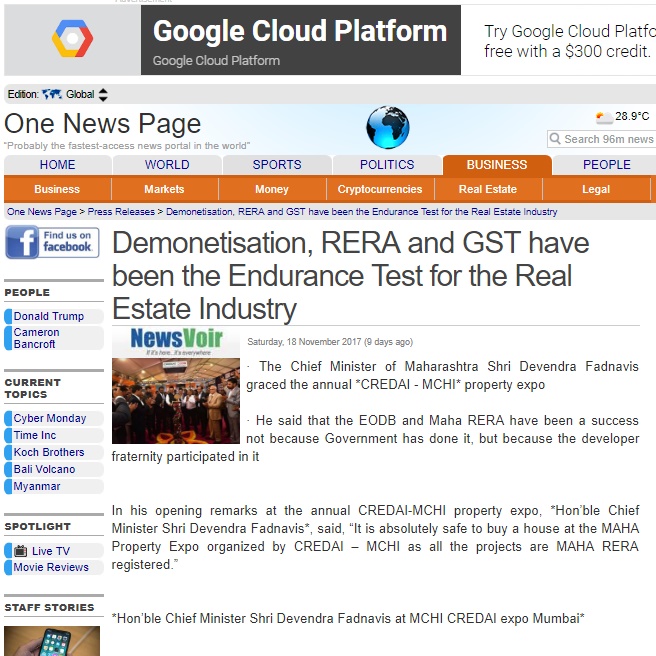Click the STAFF STORIES section heading
The width and height of the screenshot is (656, 656).
[49, 607]
